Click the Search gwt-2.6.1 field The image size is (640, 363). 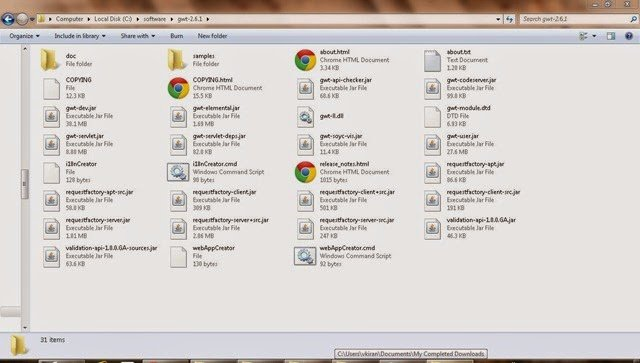click(x=578, y=19)
